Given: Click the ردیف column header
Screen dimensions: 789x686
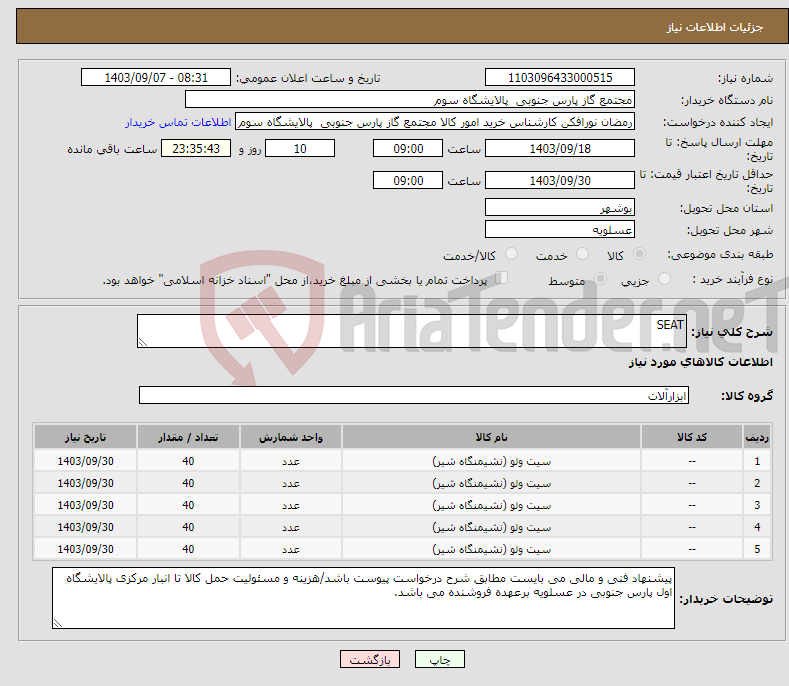Looking at the screenshot, I should 757,437.
